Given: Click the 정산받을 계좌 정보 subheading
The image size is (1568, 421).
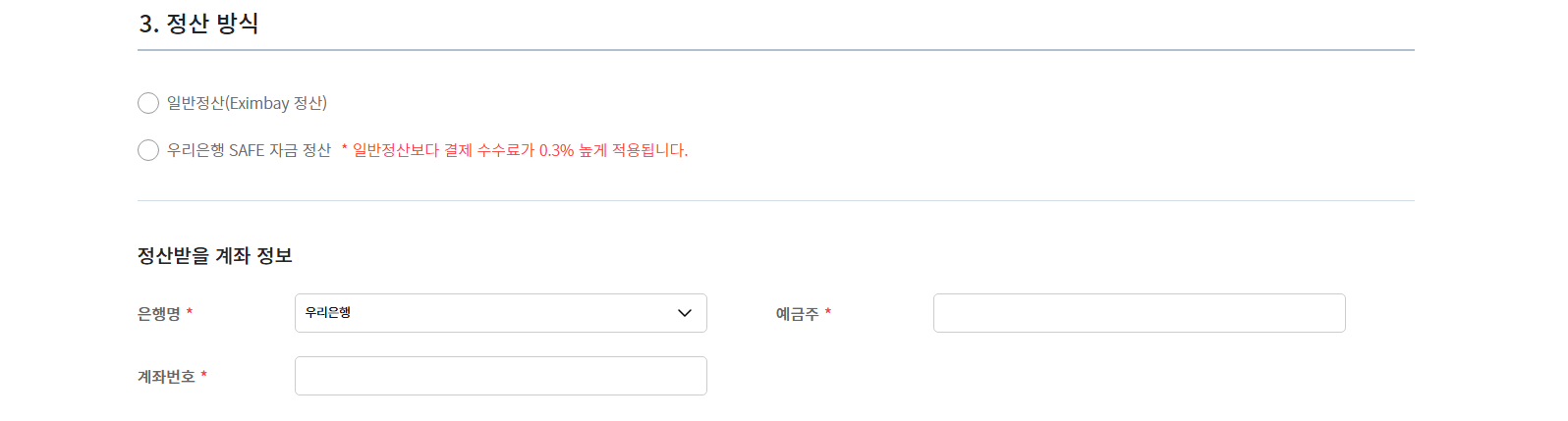Looking at the screenshot, I should tap(215, 256).
